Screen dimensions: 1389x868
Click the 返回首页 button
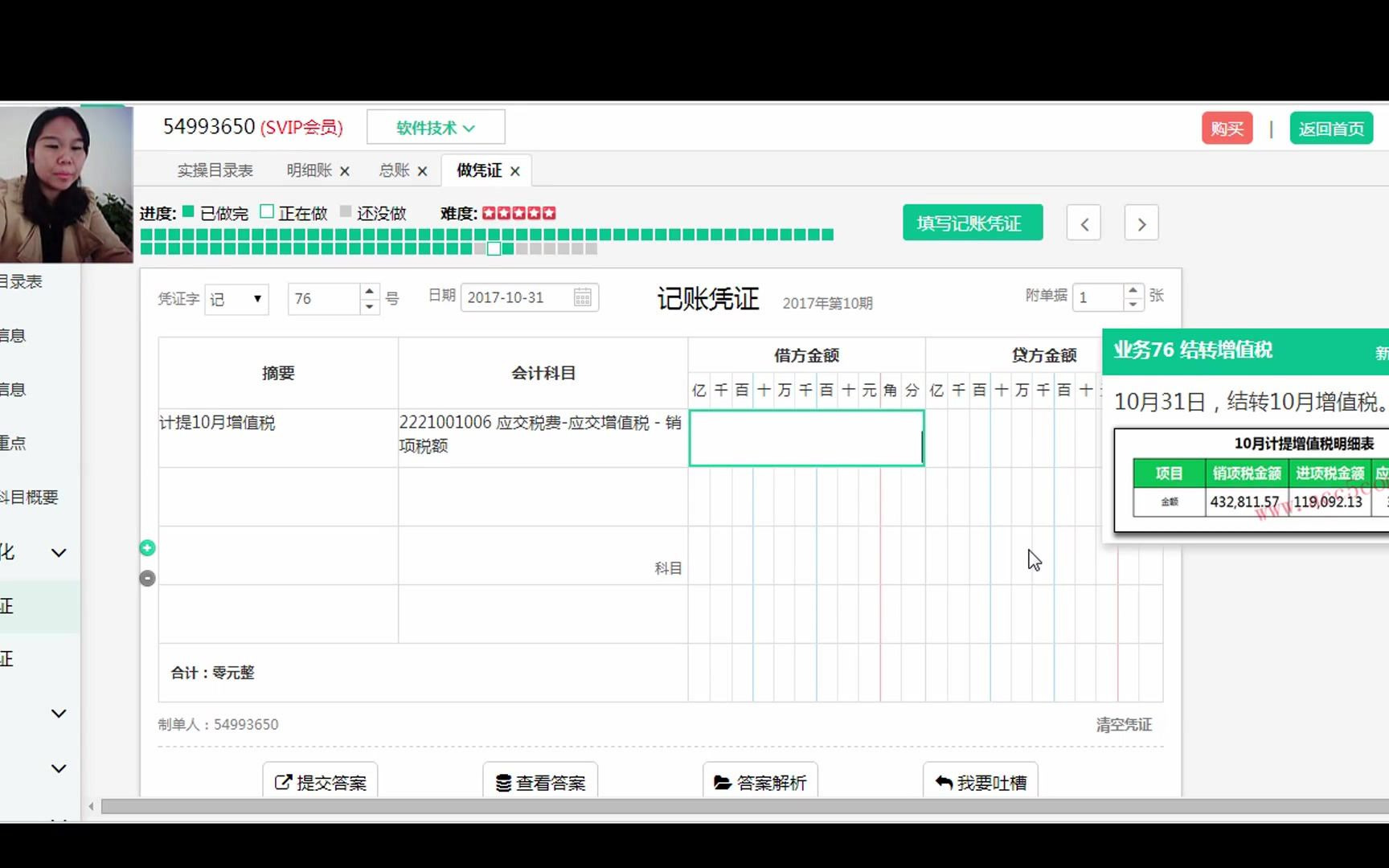coord(1331,129)
